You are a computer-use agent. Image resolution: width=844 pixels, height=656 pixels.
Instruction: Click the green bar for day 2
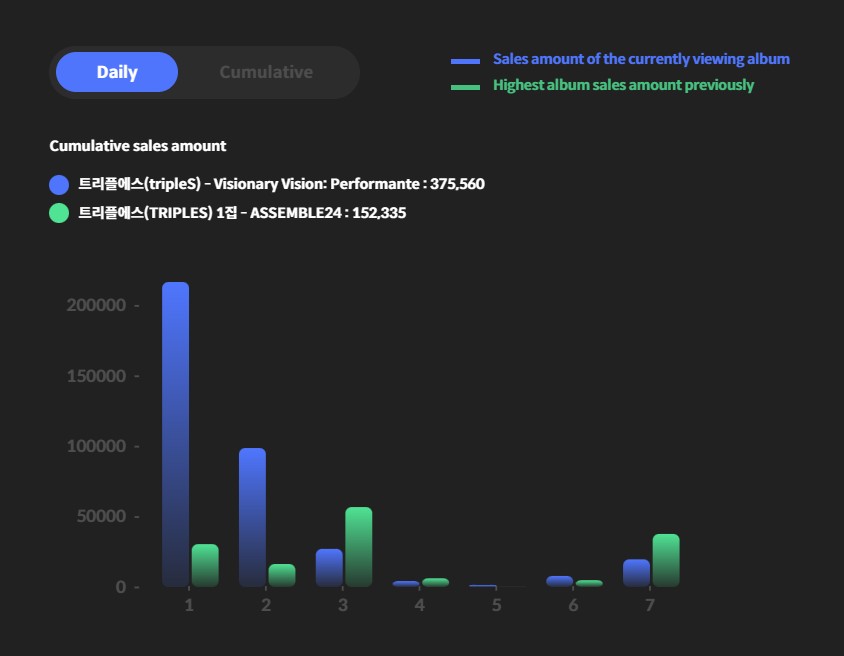click(x=282, y=575)
